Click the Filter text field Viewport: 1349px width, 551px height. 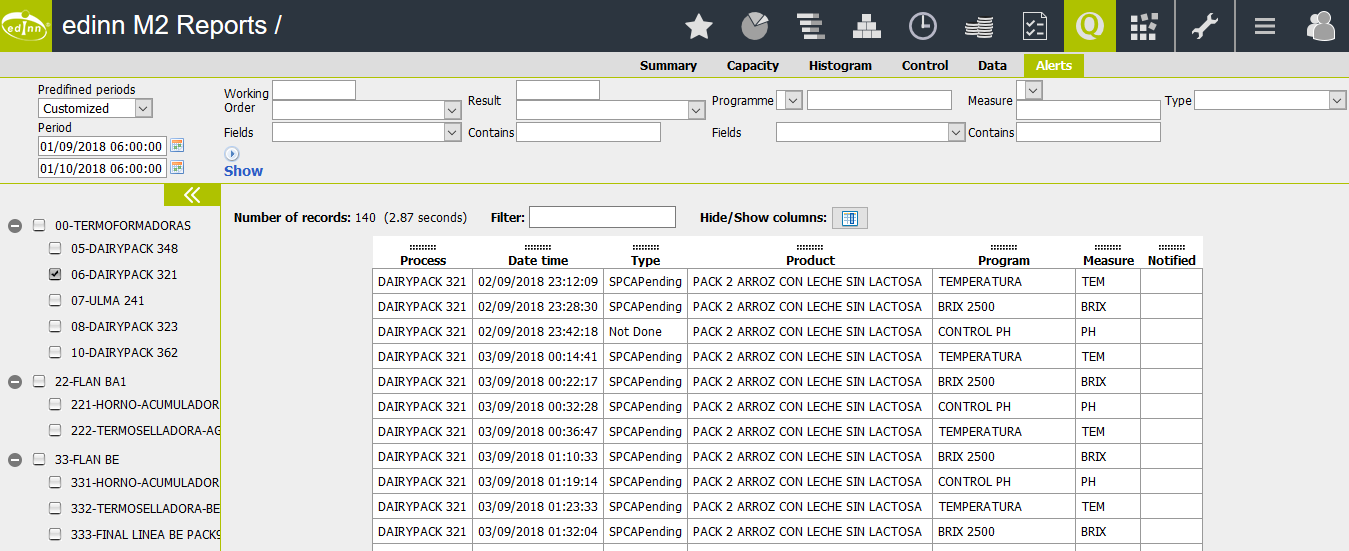point(602,217)
